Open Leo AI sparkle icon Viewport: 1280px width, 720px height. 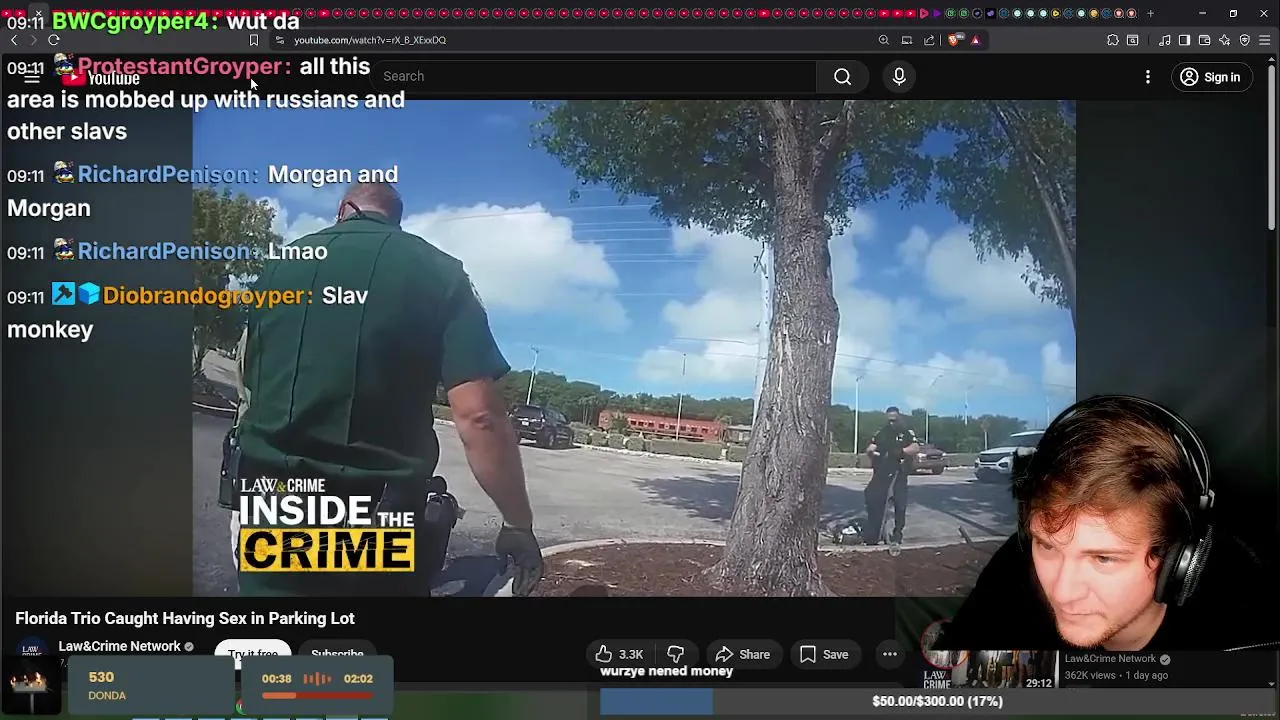(x=1225, y=40)
